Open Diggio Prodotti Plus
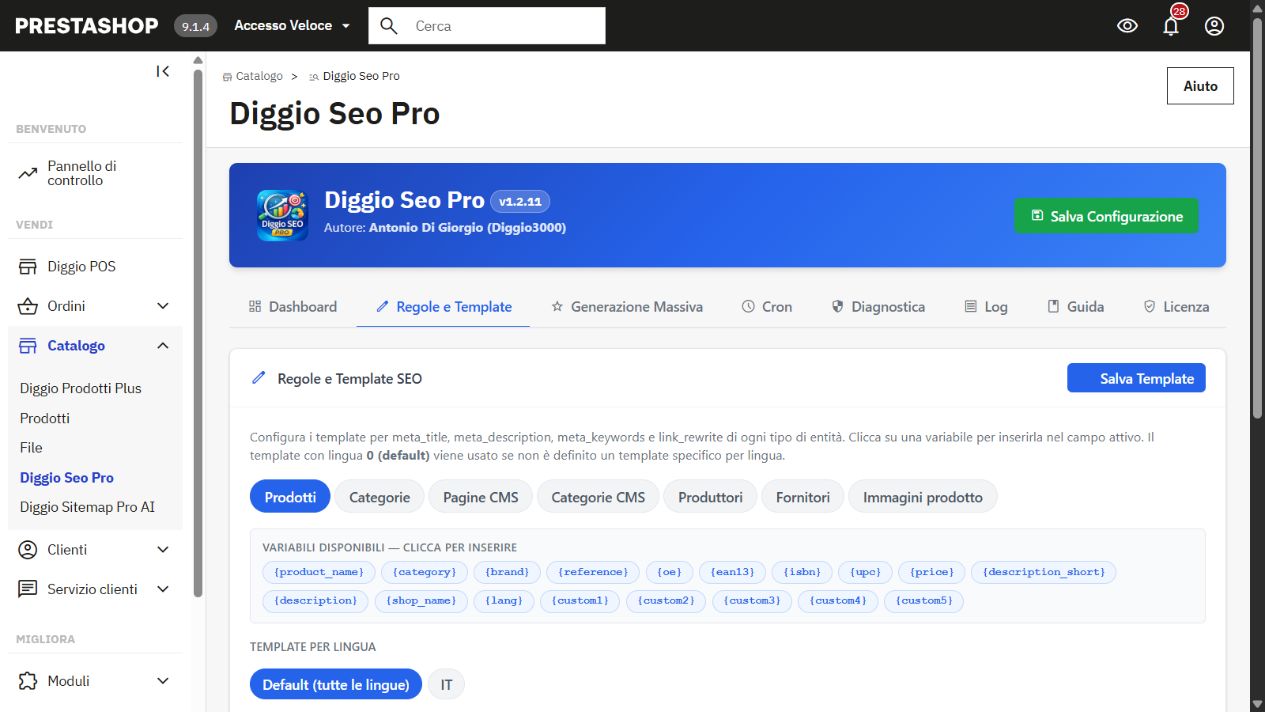The height and width of the screenshot is (712, 1265). pyautogui.click(x=81, y=388)
